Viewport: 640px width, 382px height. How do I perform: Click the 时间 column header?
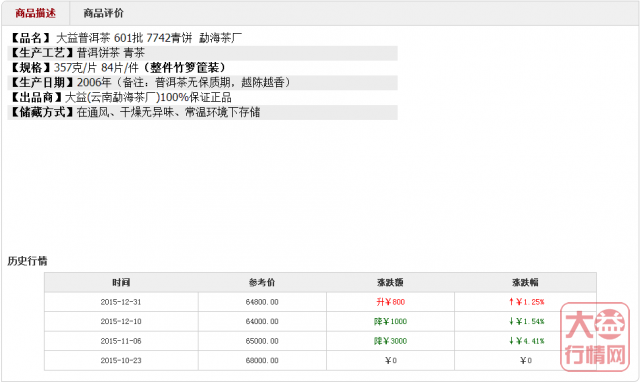click(121, 282)
